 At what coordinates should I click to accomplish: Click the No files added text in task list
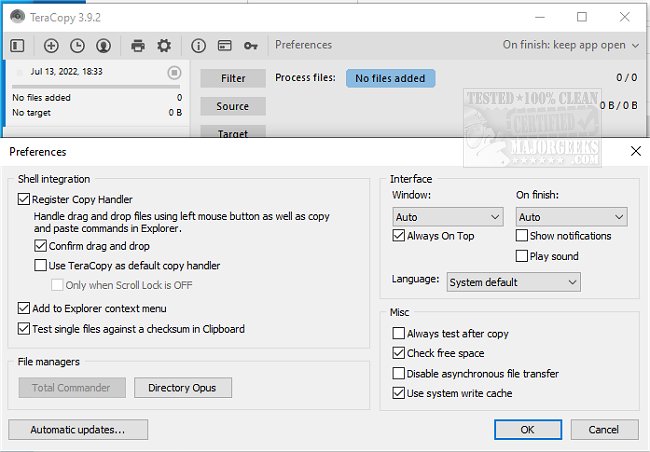[x=41, y=98]
